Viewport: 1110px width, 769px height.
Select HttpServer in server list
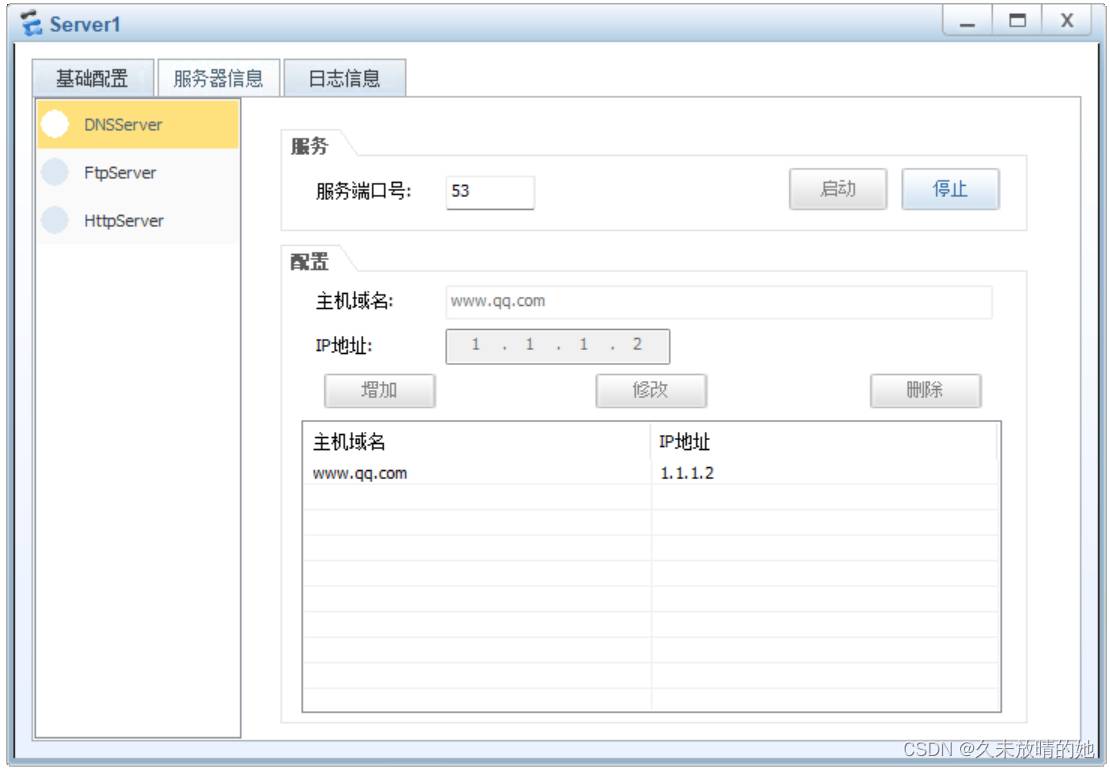tap(138, 220)
